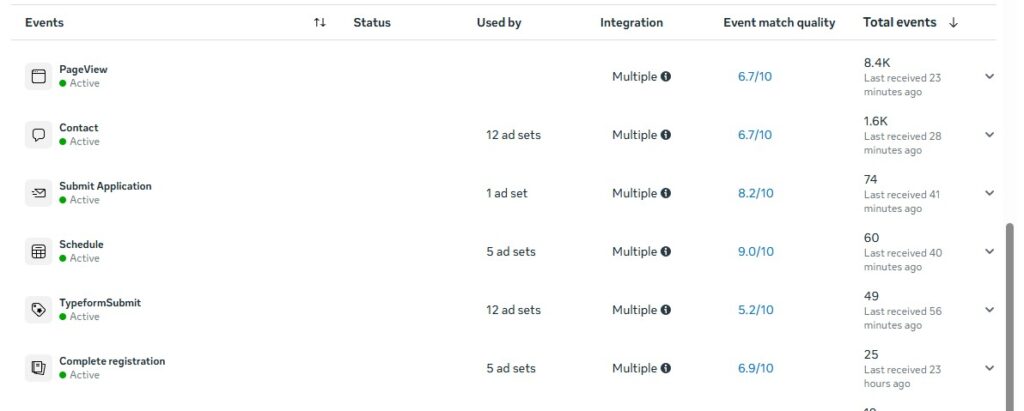Image resolution: width=1024 pixels, height=411 pixels.
Task: Click the Schedule calendar grid icon
Action: [x=38, y=252]
